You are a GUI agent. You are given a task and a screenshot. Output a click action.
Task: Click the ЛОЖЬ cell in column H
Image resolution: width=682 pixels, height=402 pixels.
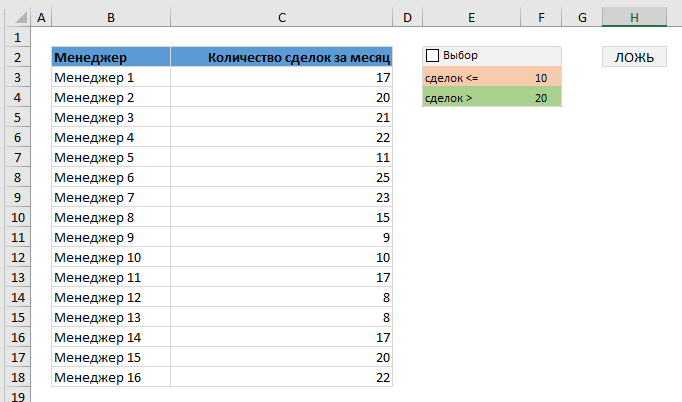click(x=634, y=57)
